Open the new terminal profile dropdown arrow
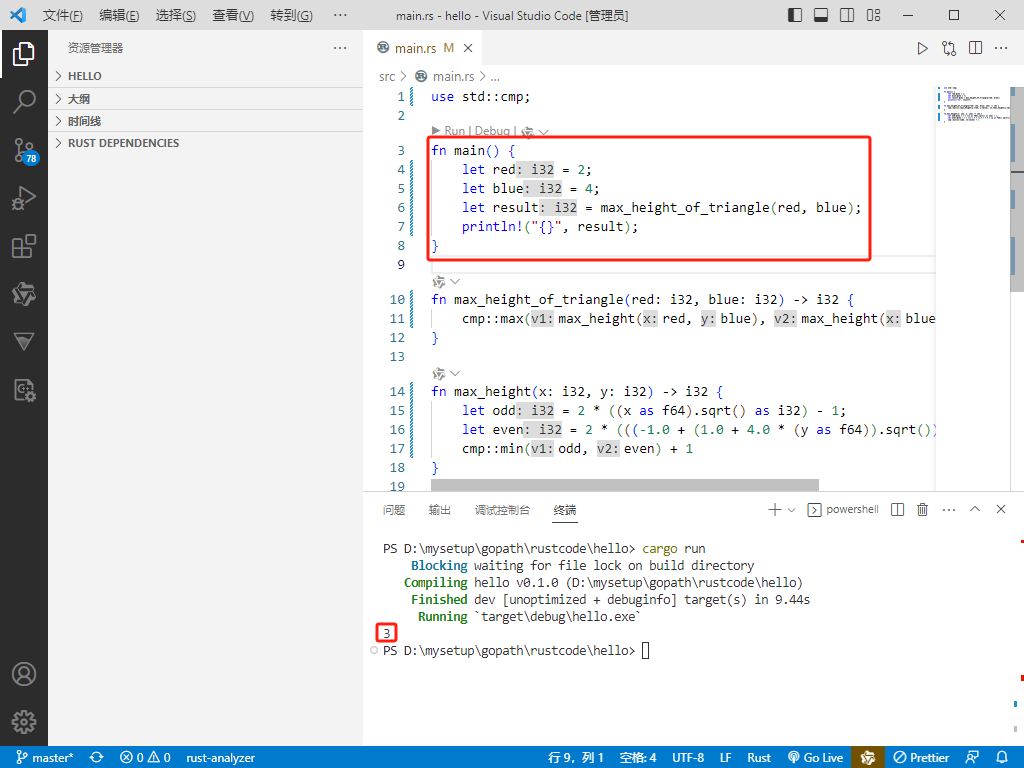Viewport: 1024px width, 768px height. pyautogui.click(x=792, y=510)
